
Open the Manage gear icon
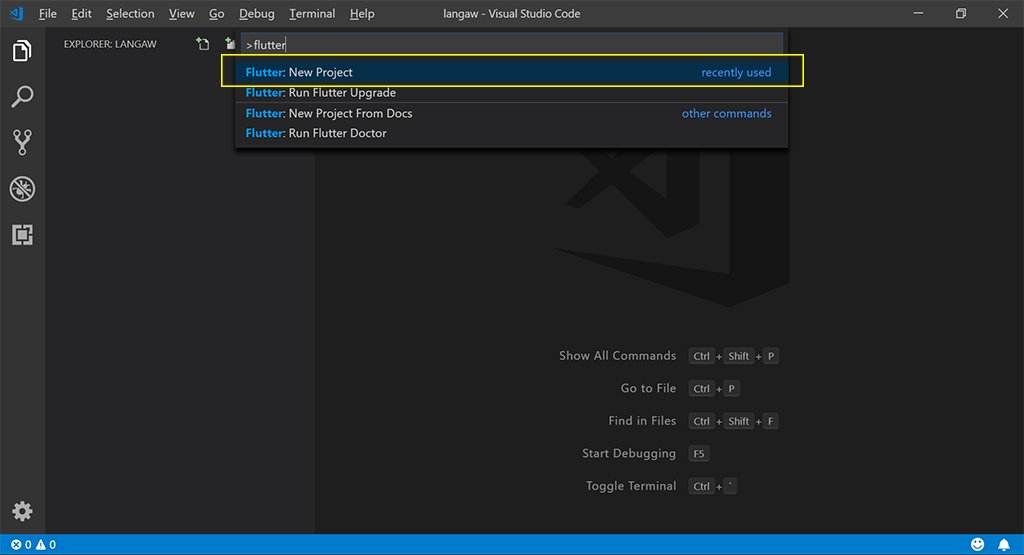point(22,511)
